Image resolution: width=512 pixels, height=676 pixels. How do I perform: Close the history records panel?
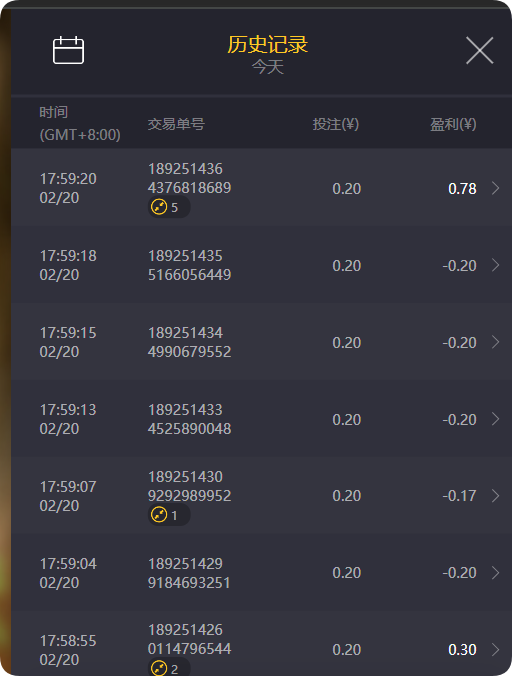[x=479, y=50]
